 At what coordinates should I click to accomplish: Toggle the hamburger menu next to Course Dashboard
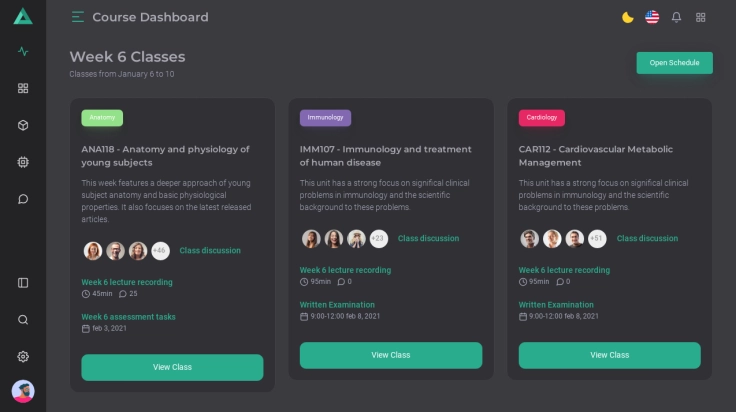pos(78,17)
